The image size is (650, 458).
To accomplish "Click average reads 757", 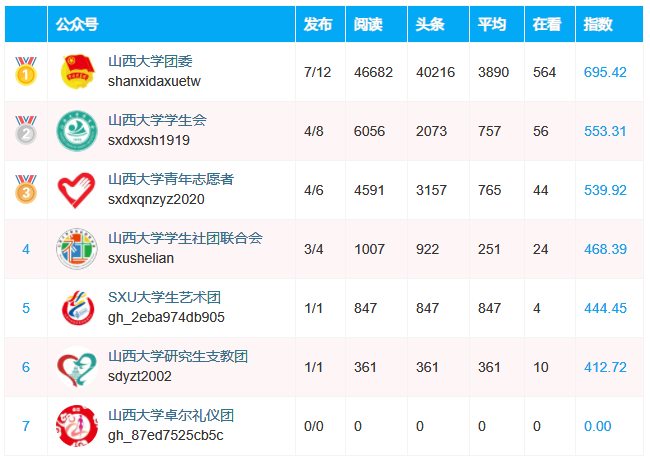I will [x=490, y=131].
